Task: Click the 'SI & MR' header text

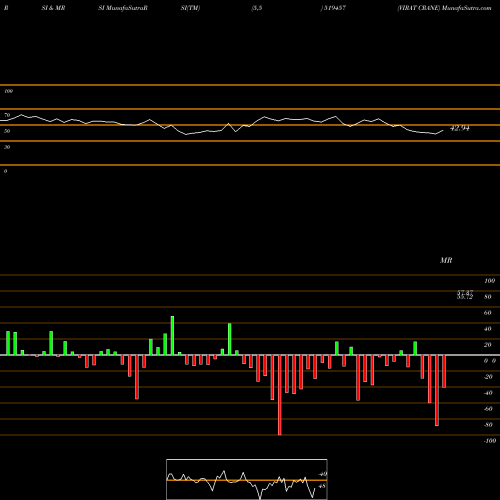Action: click(x=53, y=8)
